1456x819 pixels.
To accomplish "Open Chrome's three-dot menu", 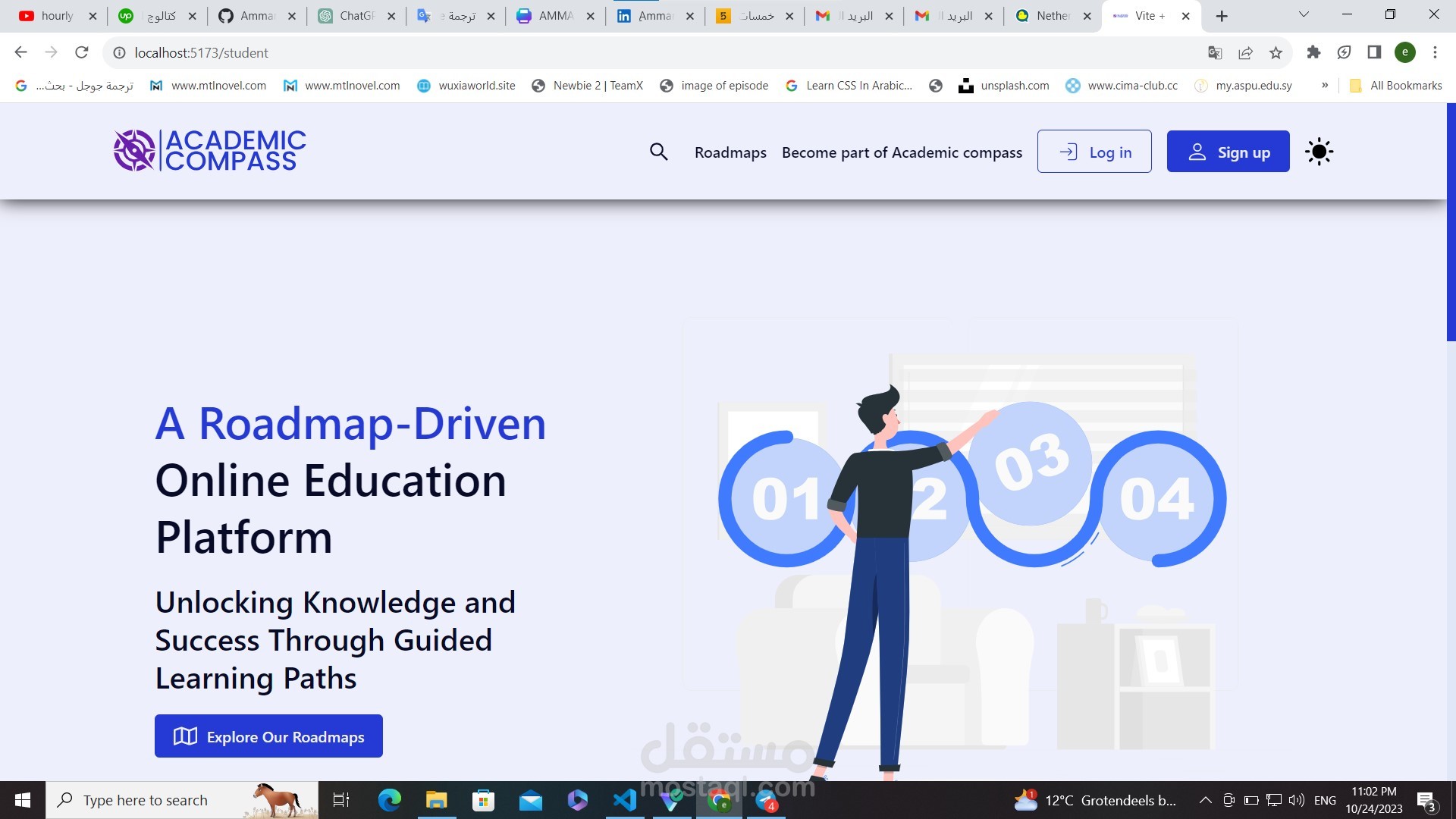I will [1435, 52].
